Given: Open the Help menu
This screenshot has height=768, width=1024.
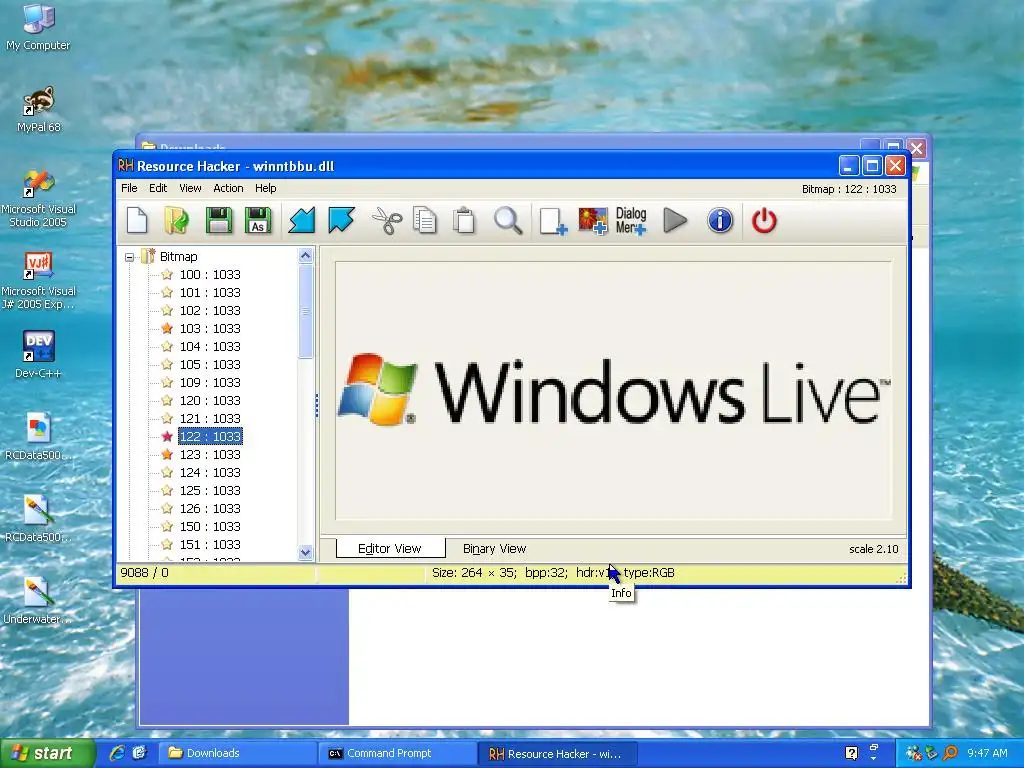Looking at the screenshot, I should tap(266, 188).
